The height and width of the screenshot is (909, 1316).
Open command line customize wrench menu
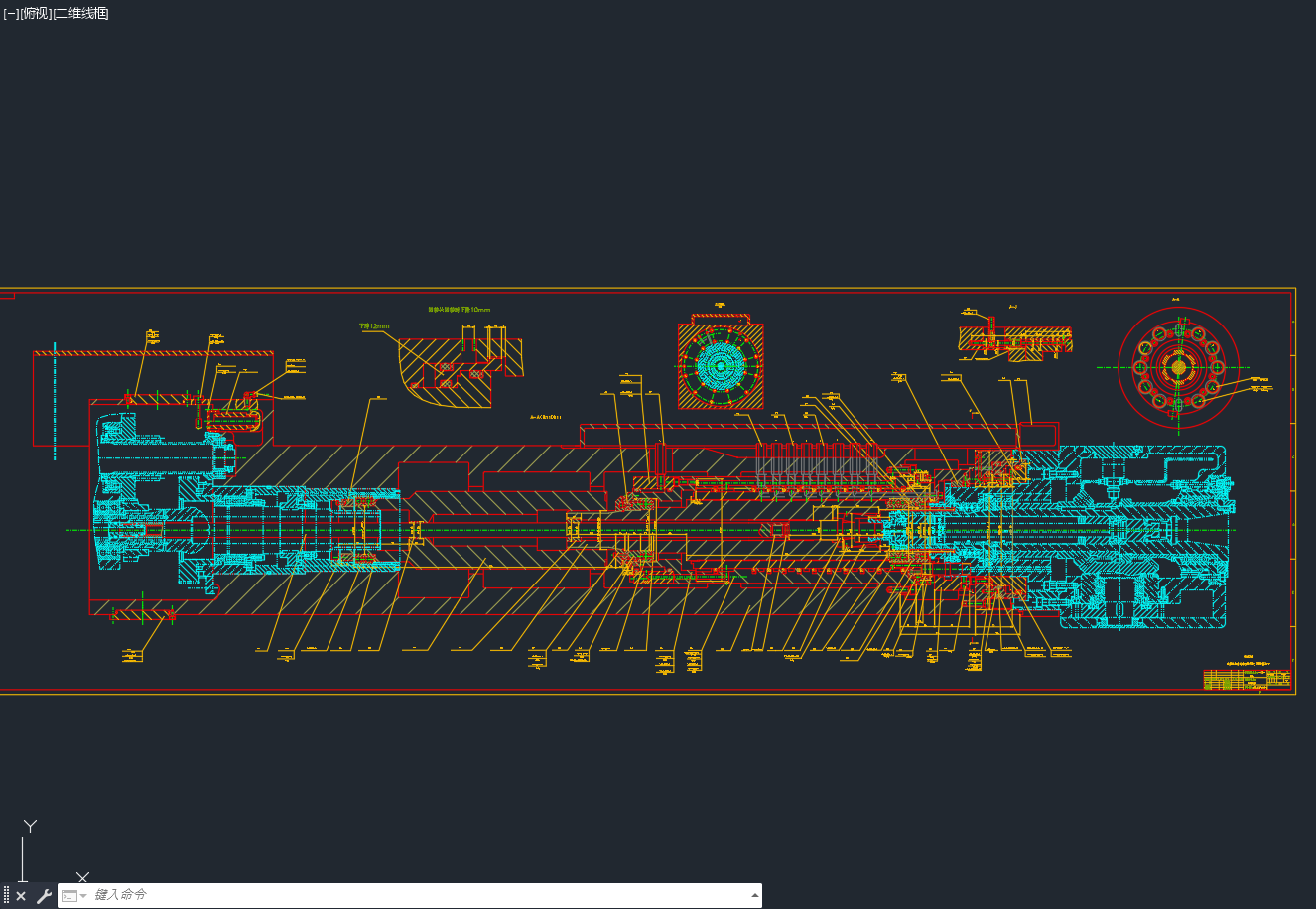(44, 896)
